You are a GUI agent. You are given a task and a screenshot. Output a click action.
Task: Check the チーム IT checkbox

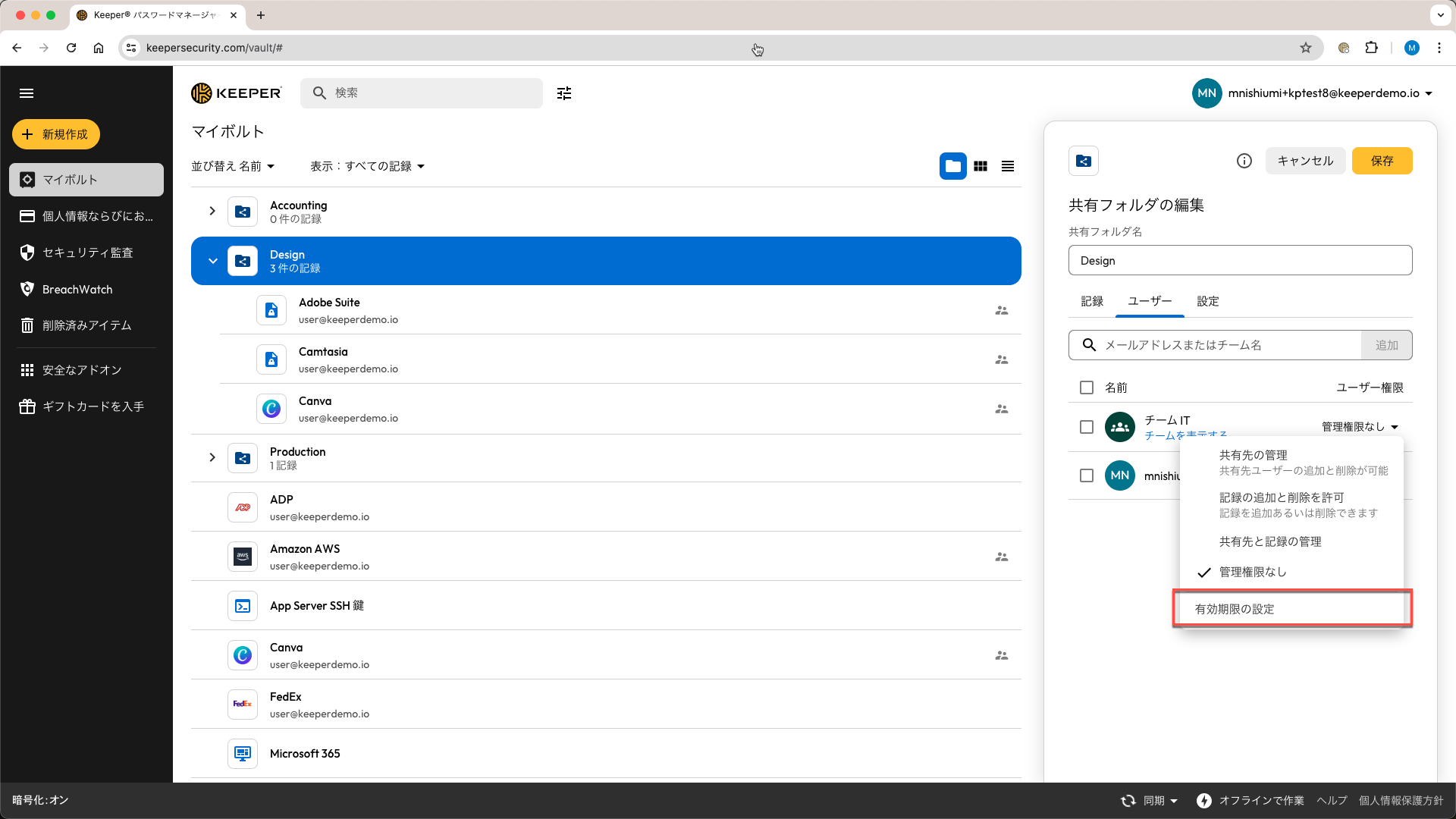pyautogui.click(x=1087, y=427)
